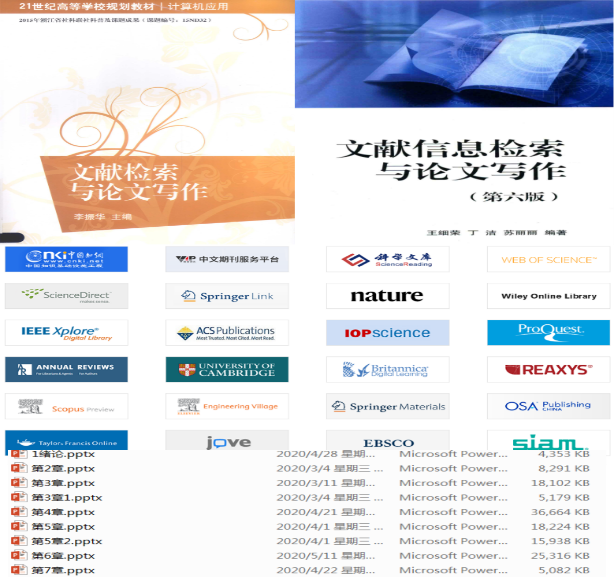Click the Springer Link logo

pyautogui.click(x=227, y=296)
